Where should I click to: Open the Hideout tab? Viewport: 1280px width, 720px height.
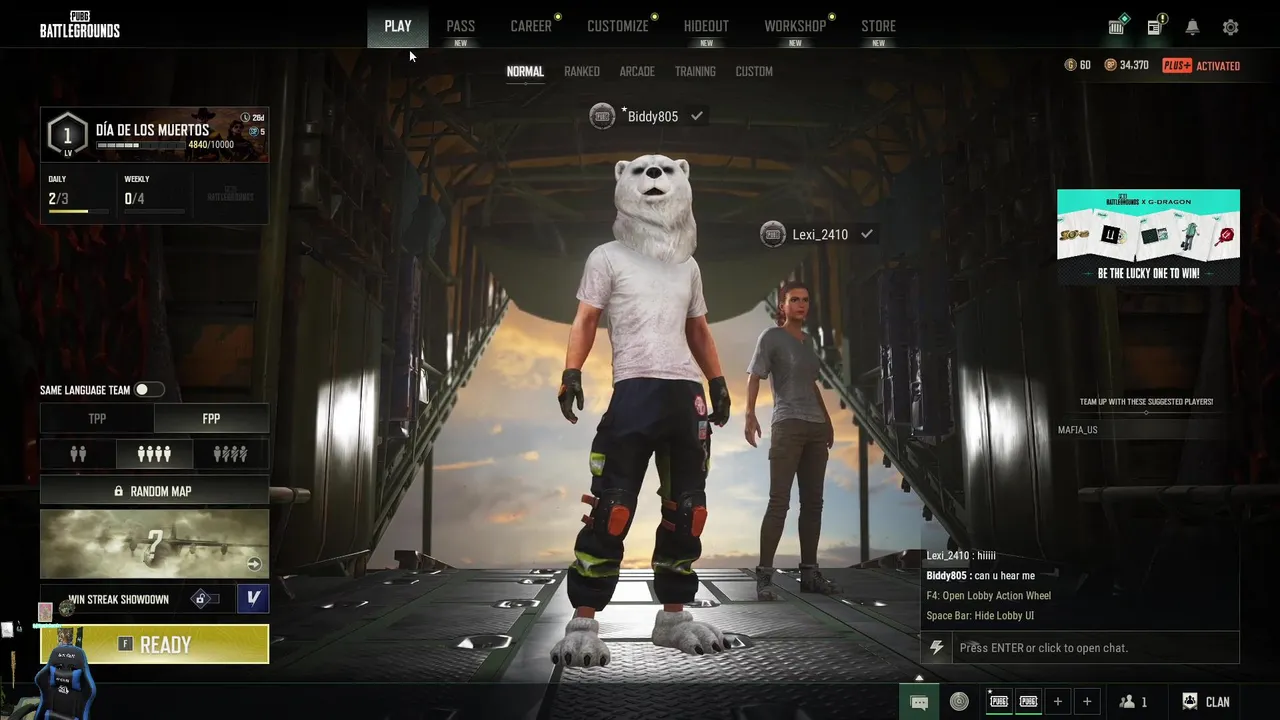click(706, 26)
